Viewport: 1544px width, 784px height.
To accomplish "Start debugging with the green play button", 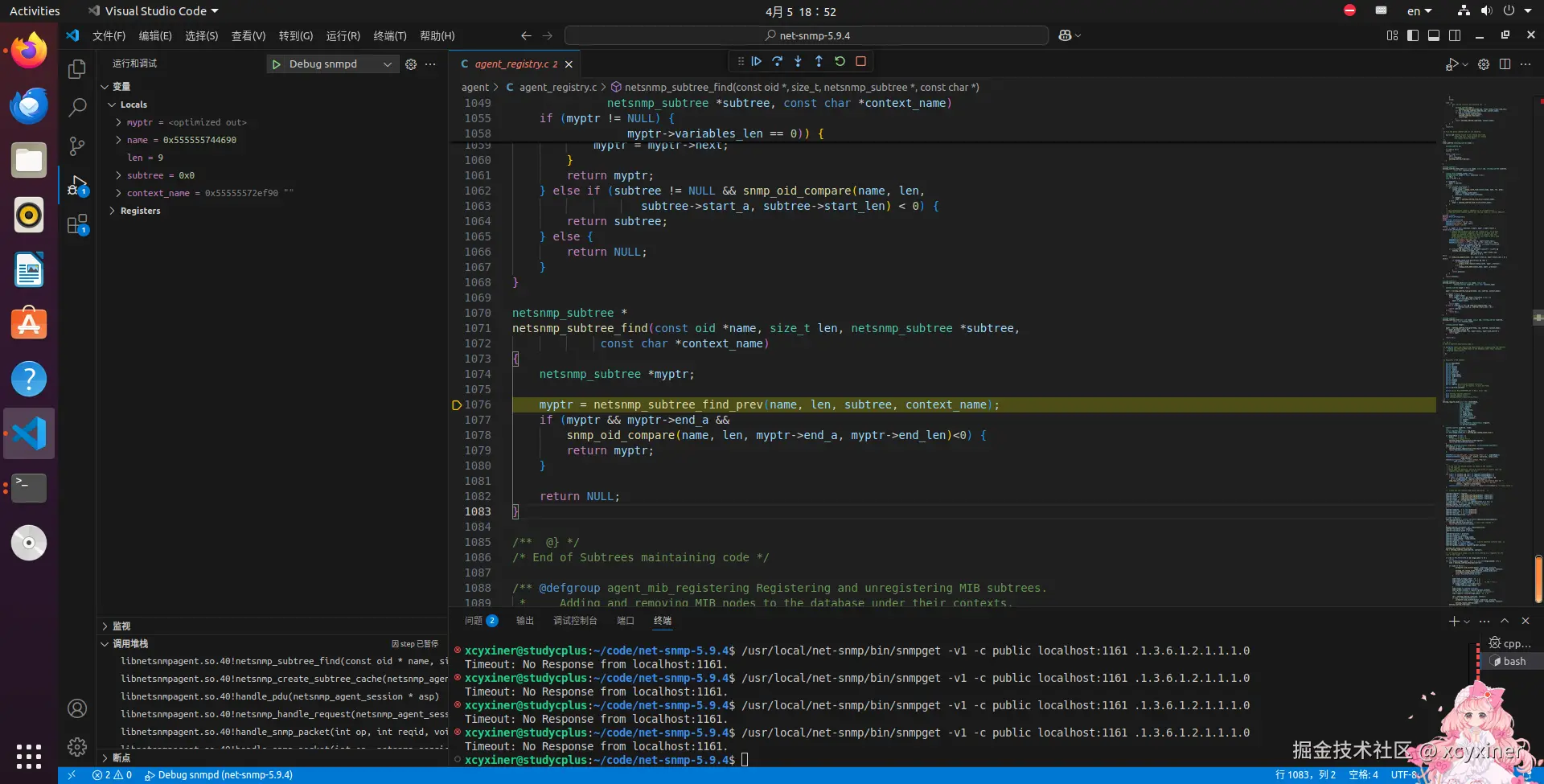I will tap(277, 64).
